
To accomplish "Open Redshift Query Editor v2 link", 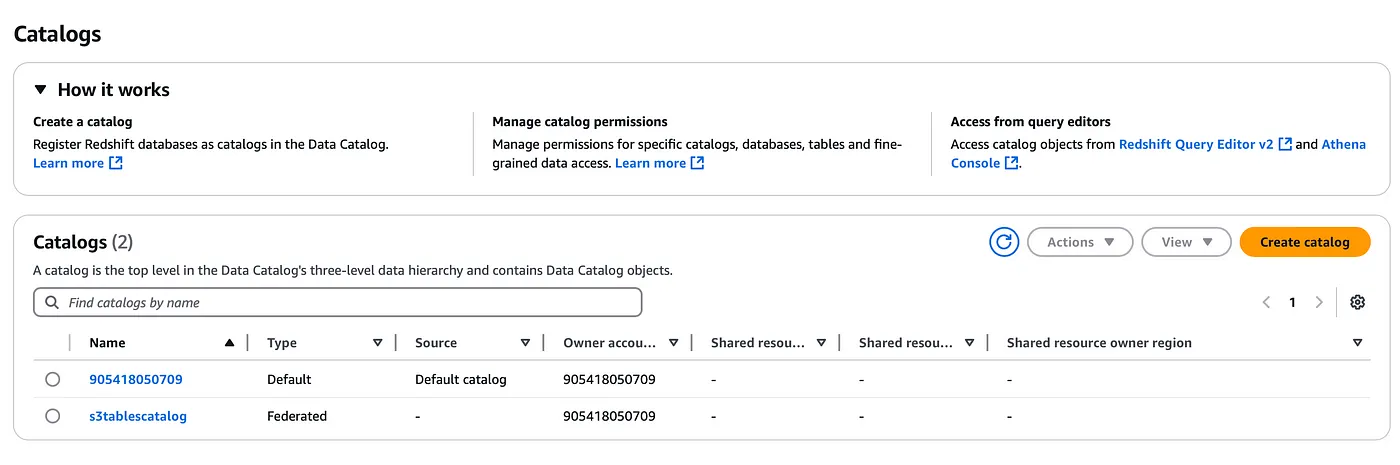I will (x=1205, y=144).
